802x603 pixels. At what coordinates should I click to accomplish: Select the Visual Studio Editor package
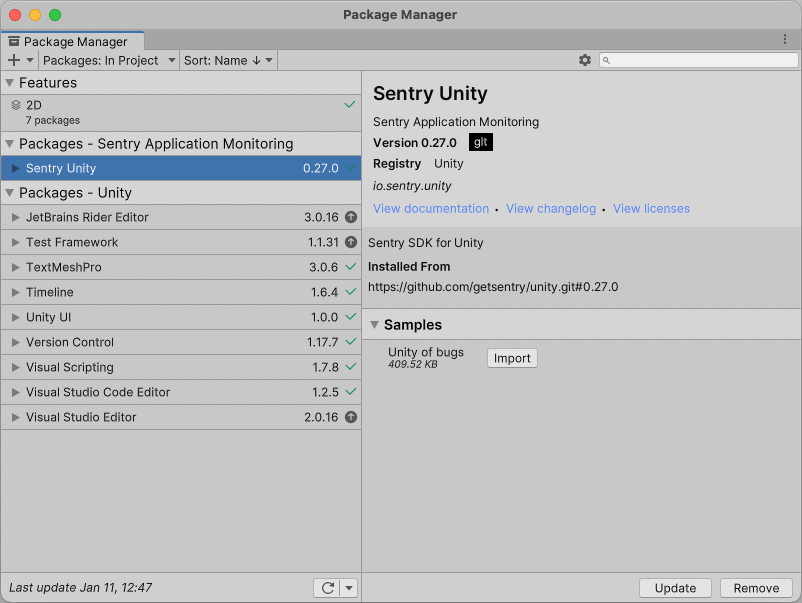pos(181,418)
